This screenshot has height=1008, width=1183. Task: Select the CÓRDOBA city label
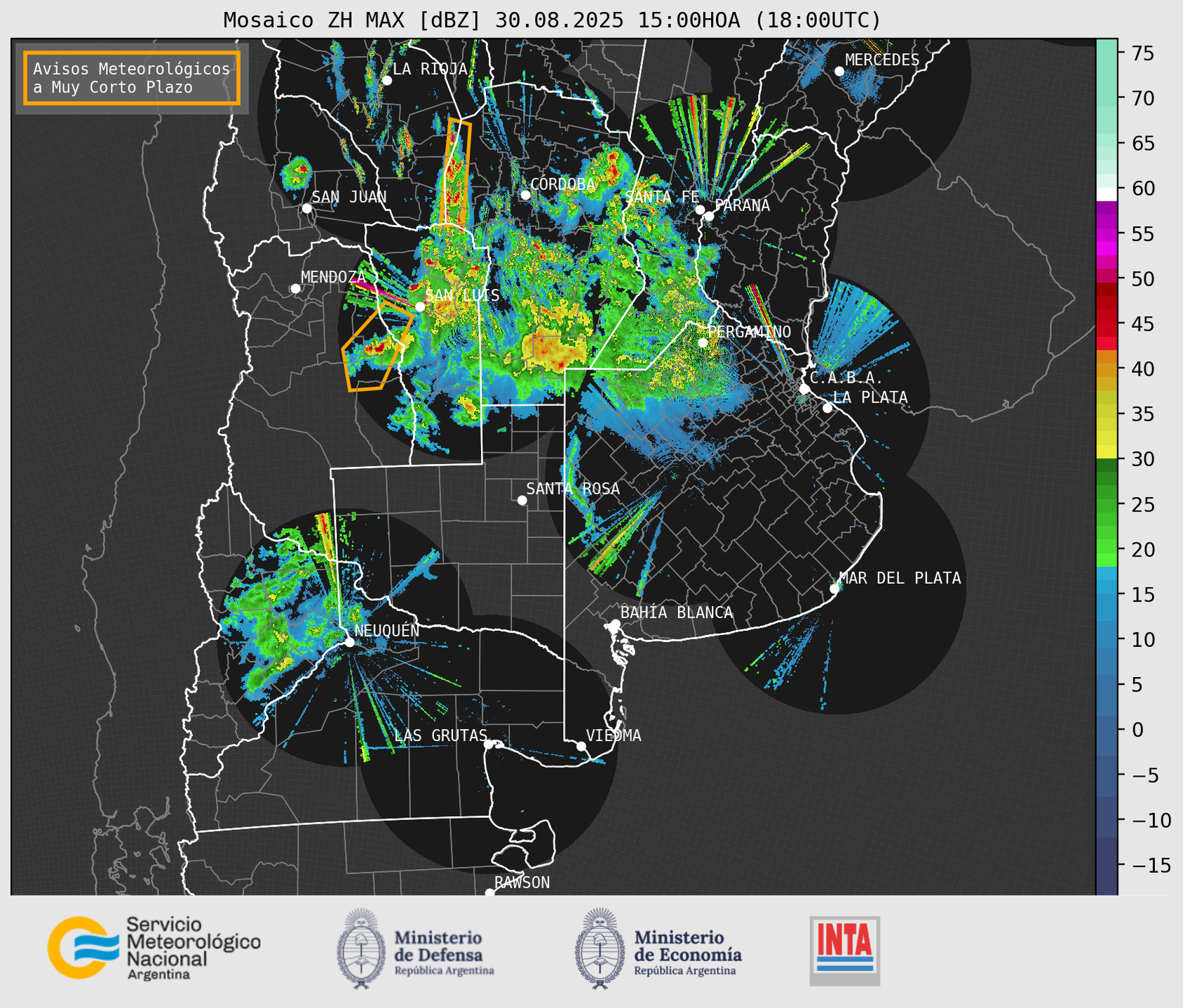pos(562,184)
